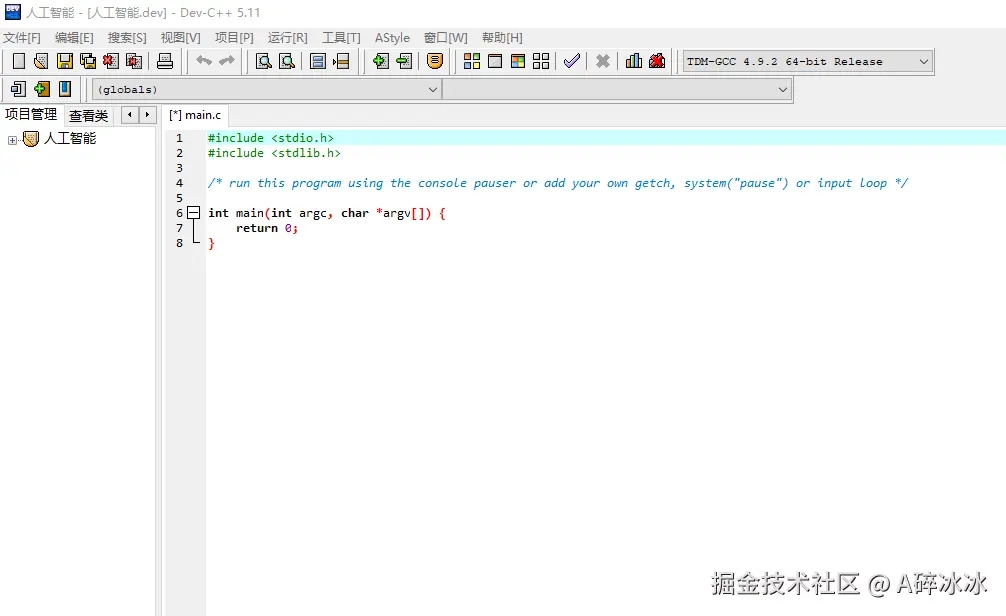Open the 文件[F] menu
The width and height of the screenshot is (1006, 616).
coord(22,38)
